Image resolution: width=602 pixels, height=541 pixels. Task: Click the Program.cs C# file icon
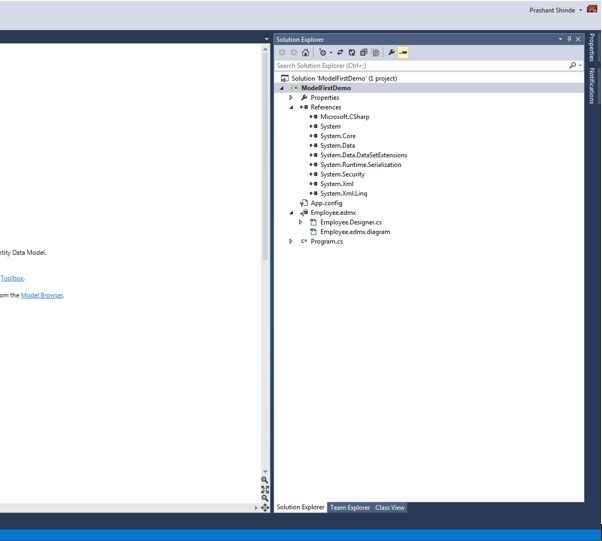pos(304,241)
